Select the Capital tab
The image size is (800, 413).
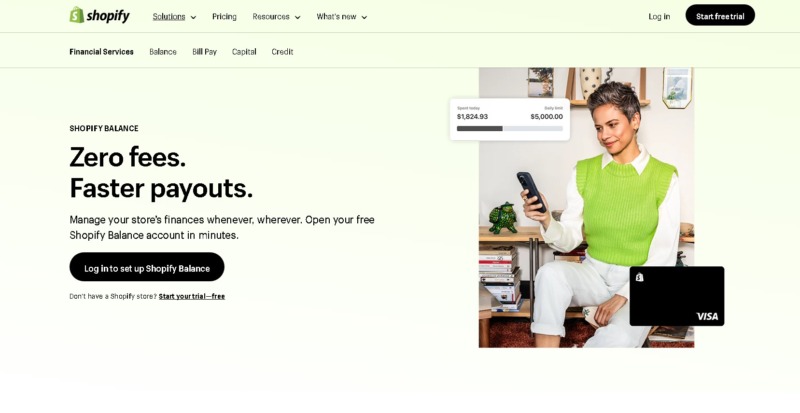click(244, 52)
